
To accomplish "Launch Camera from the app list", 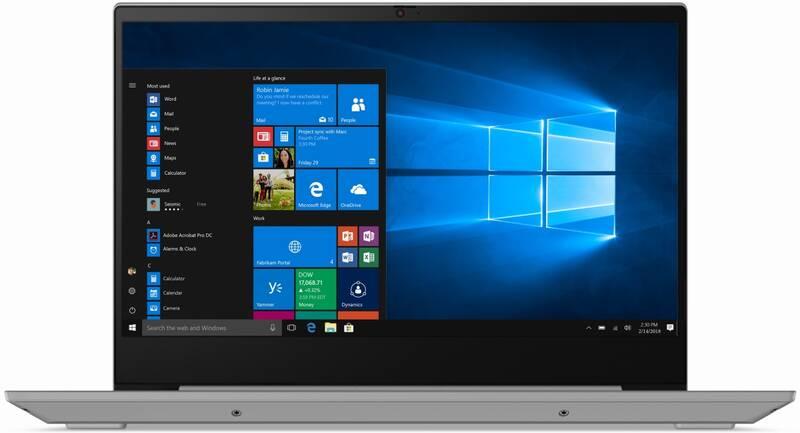I will (x=164, y=308).
